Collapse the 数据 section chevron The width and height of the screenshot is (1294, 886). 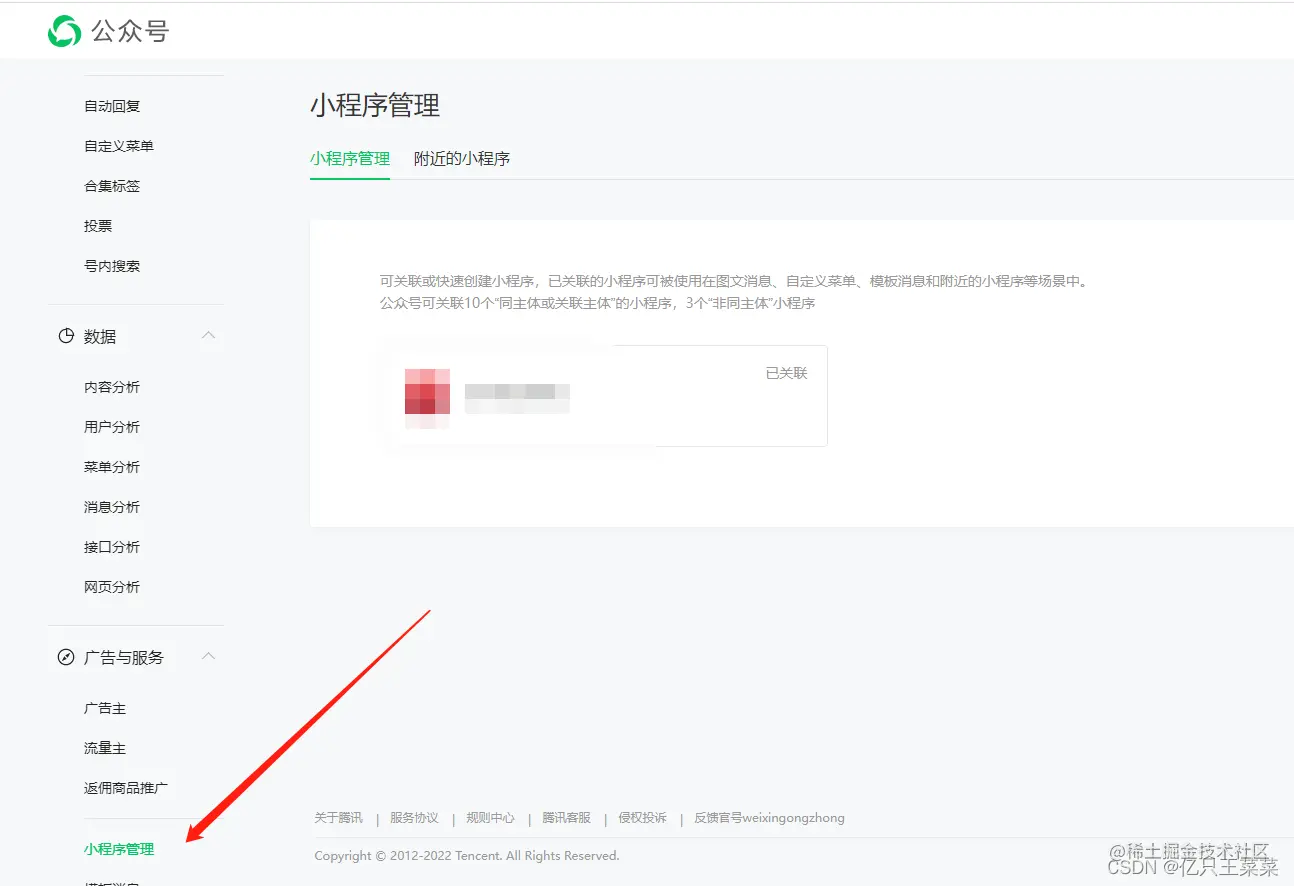(x=208, y=336)
